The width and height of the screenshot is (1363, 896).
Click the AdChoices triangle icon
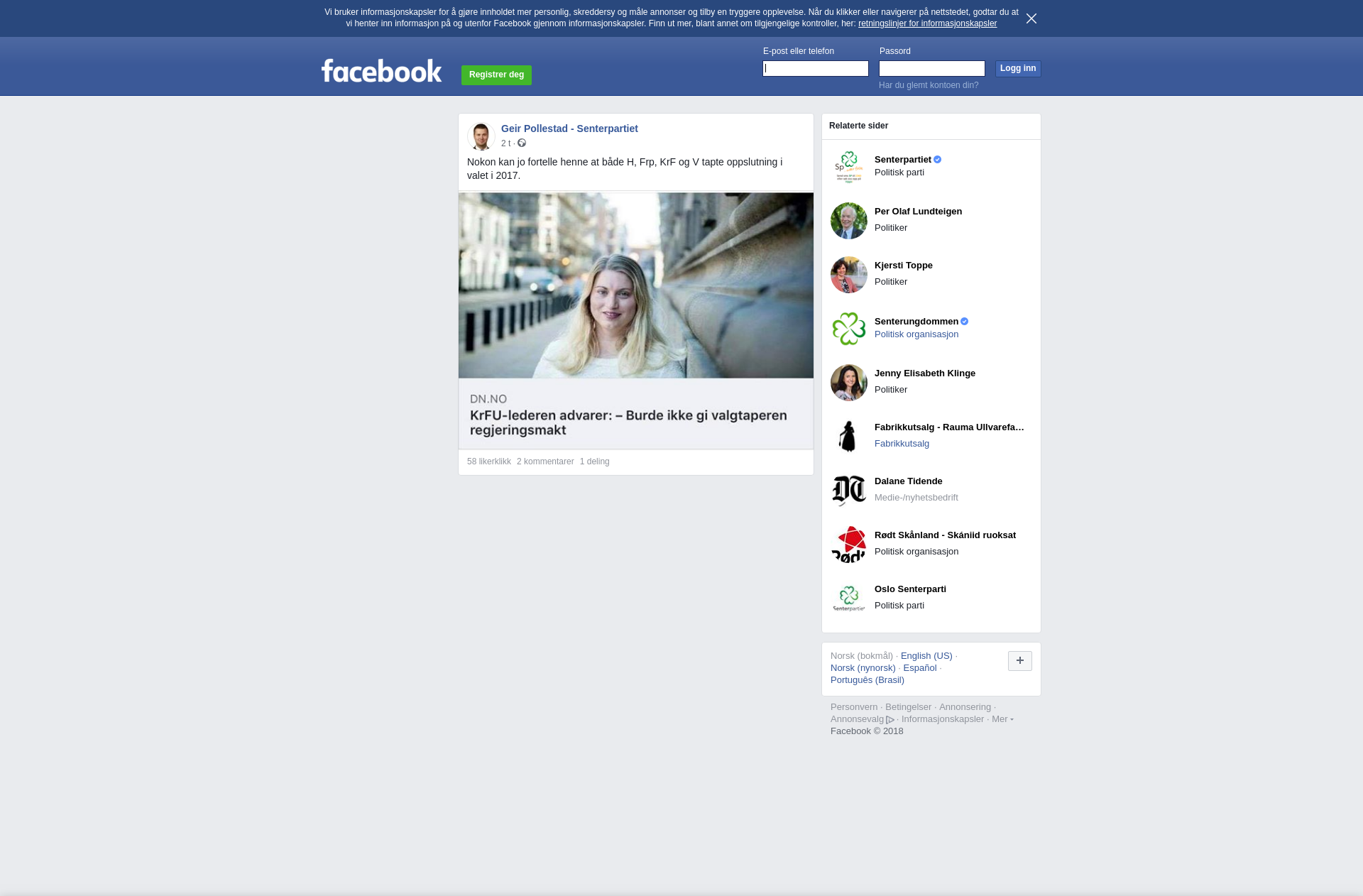click(x=890, y=720)
